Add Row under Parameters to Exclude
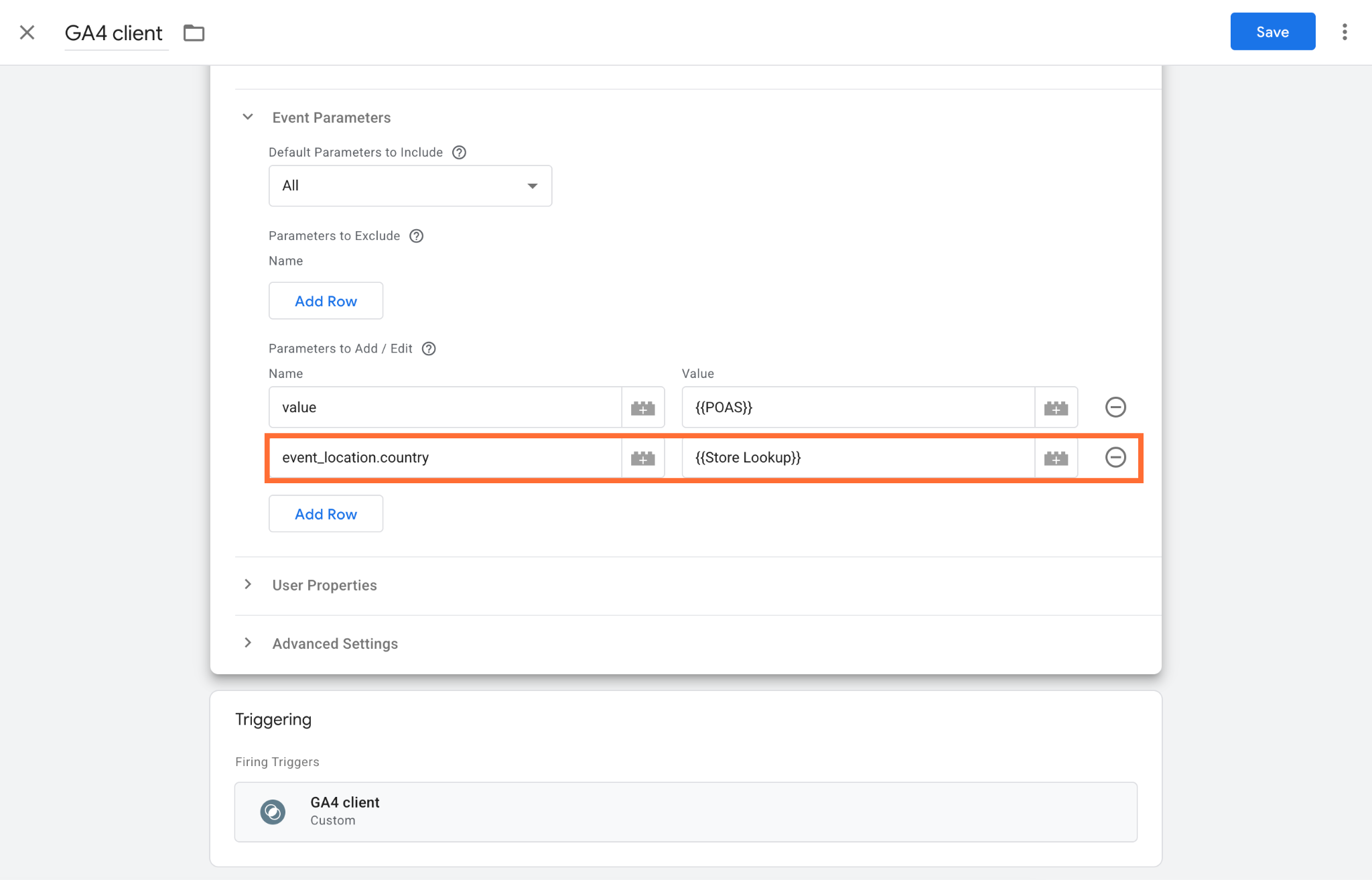Image resolution: width=1372 pixels, height=880 pixels. click(326, 301)
